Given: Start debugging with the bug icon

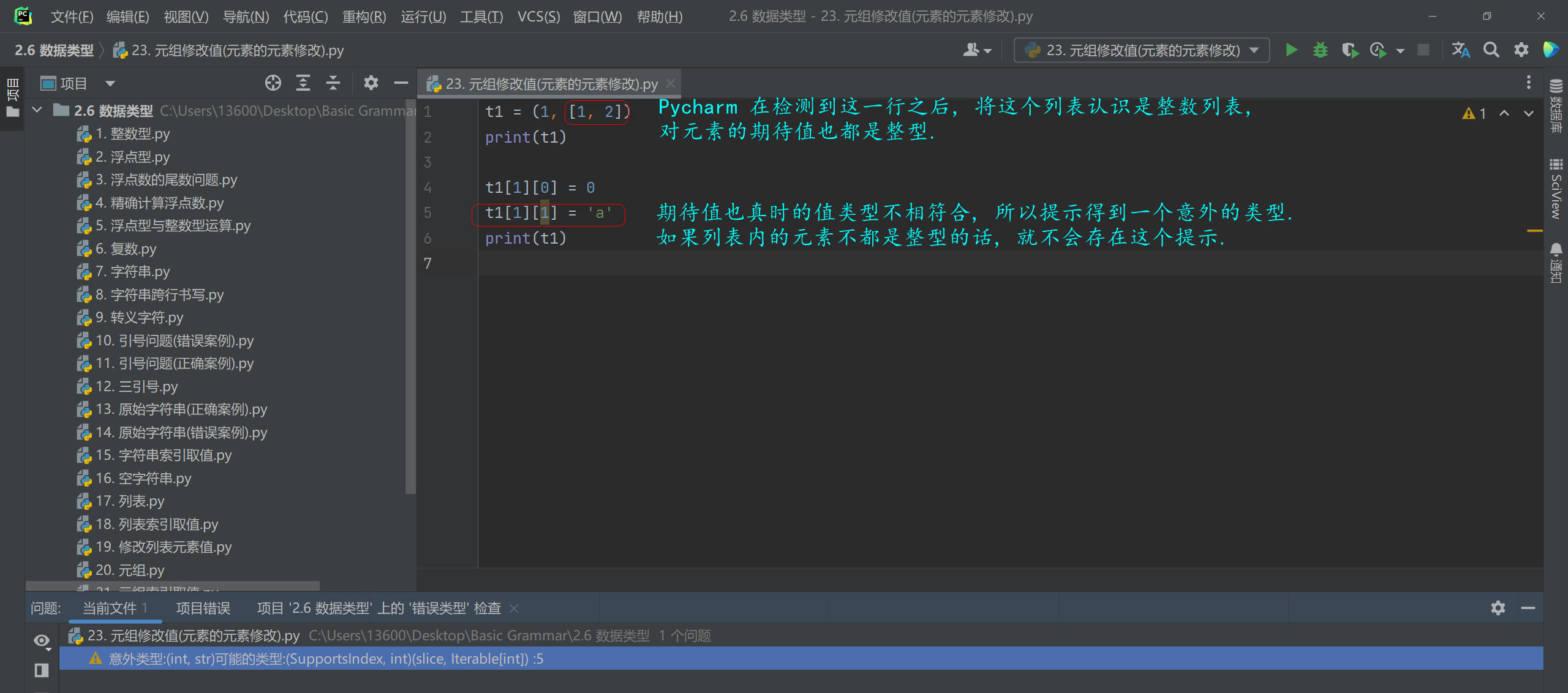Looking at the screenshot, I should click(1321, 50).
